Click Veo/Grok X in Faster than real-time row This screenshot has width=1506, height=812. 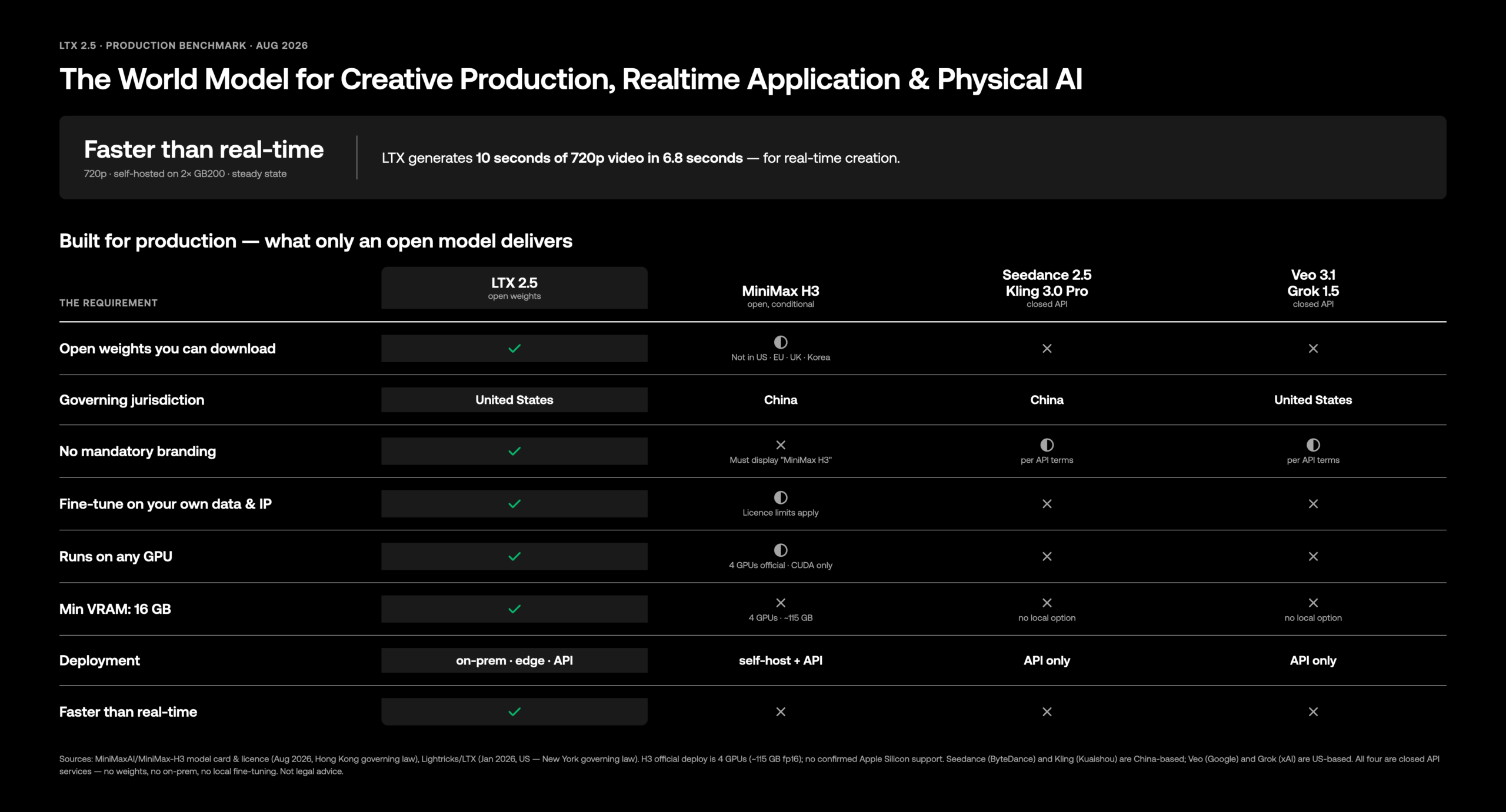click(x=1313, y=712)
